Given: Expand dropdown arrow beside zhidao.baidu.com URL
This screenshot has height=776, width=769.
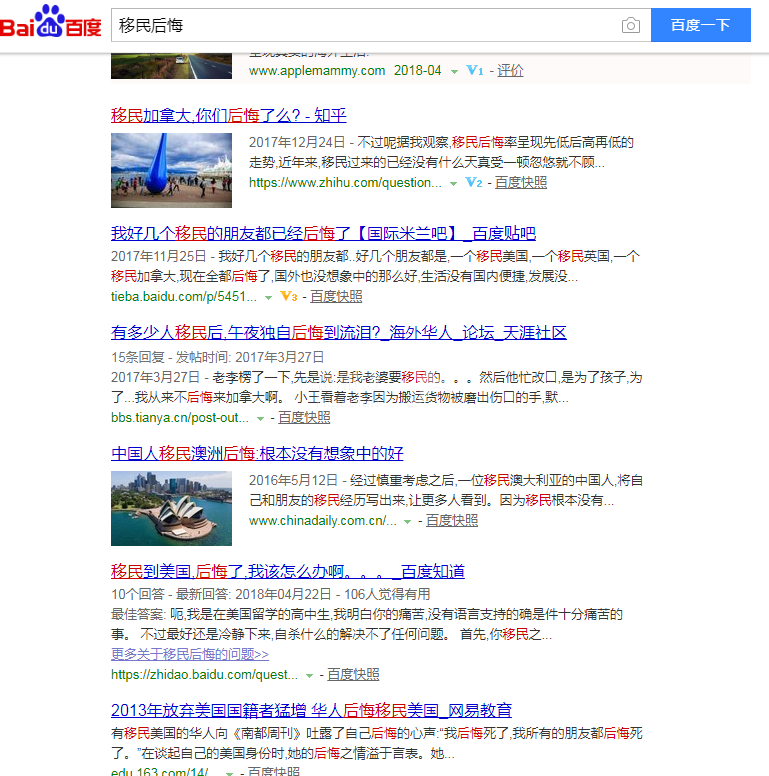Looking at the screenshot, I should [309, 675].
